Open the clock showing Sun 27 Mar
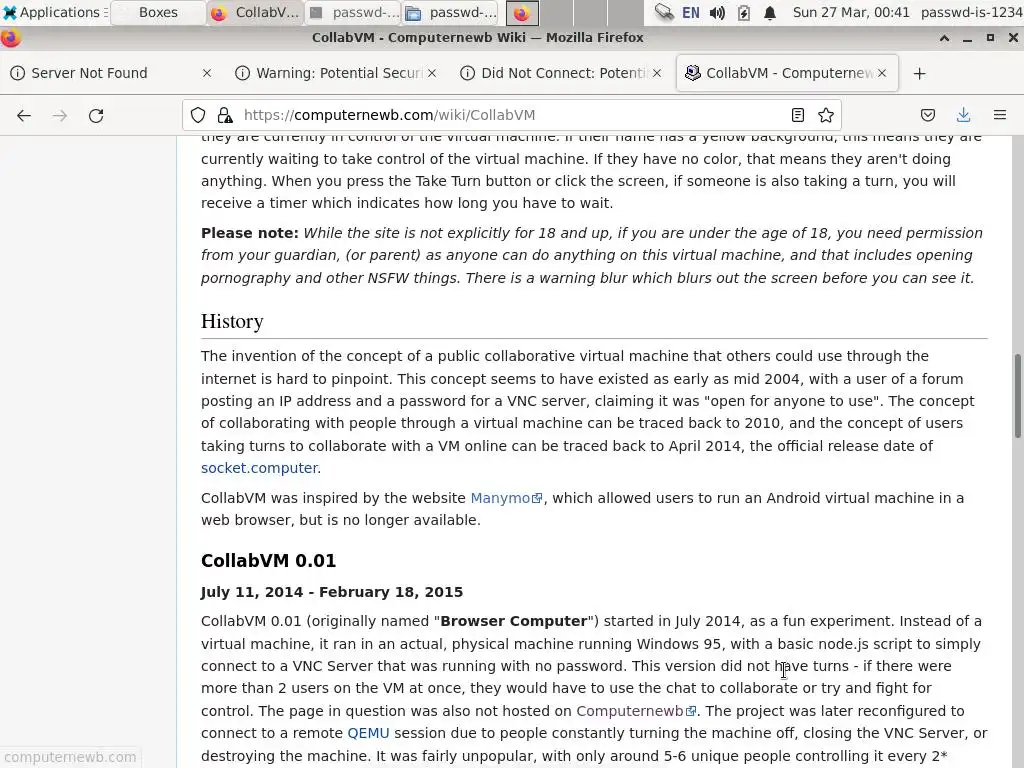The height and width of the screenshot is (768, 1024). [x=851, y=12]
